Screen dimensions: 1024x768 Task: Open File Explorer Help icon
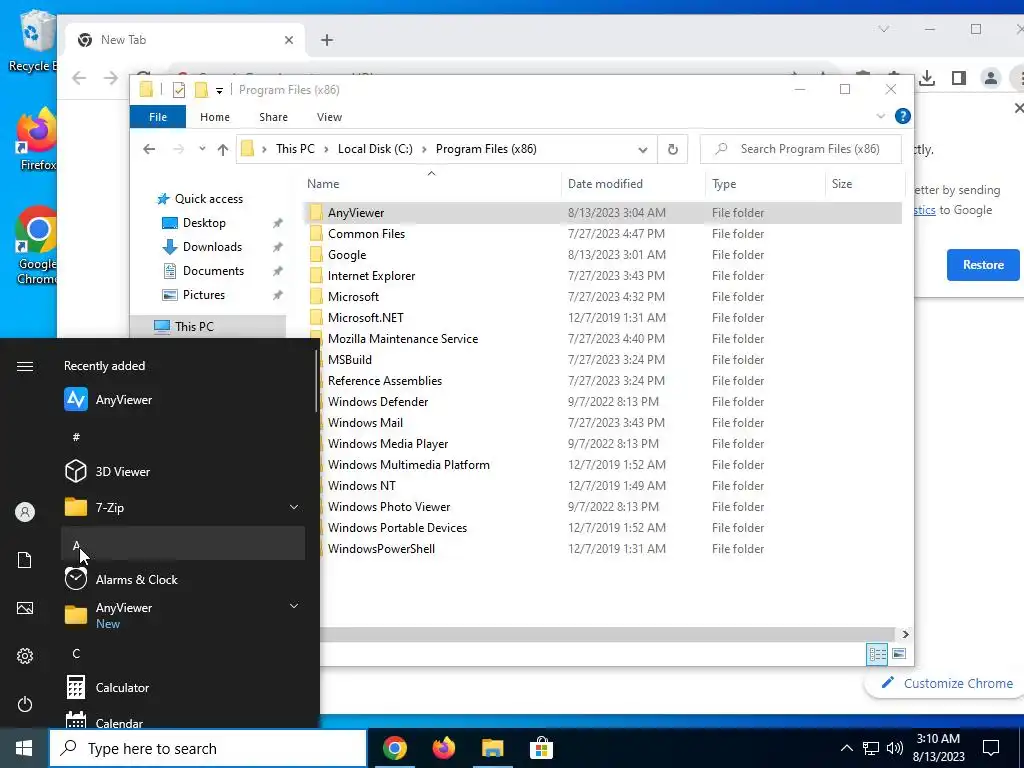point(903,116)
